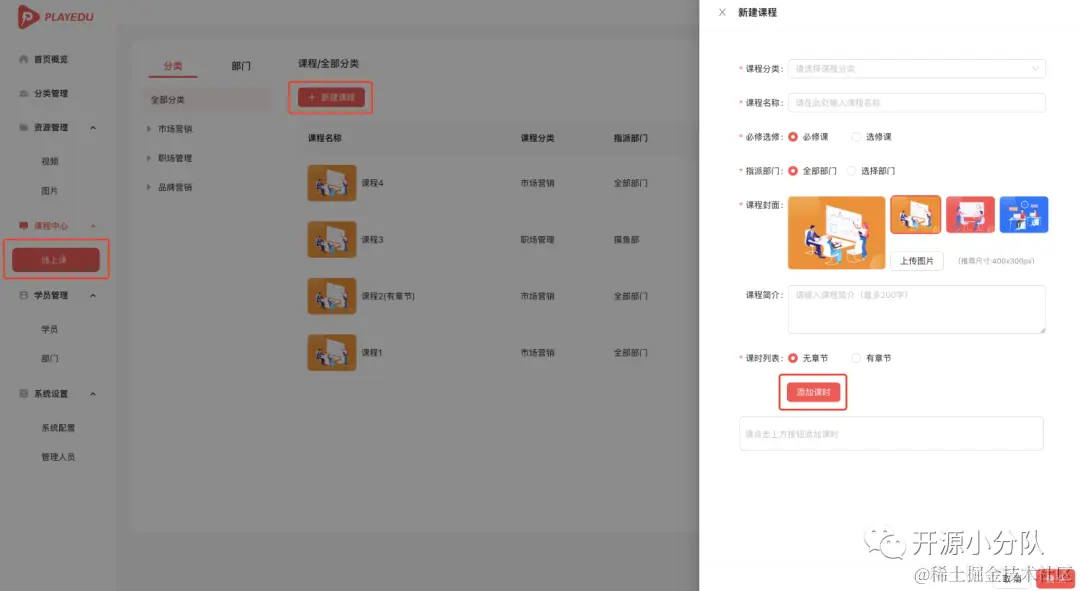Image resolution: width=1080 pixels, height=591 pixels.
Task: Pick the red cover image swatch for 课程封面
Action: click(x=970, y=214)
